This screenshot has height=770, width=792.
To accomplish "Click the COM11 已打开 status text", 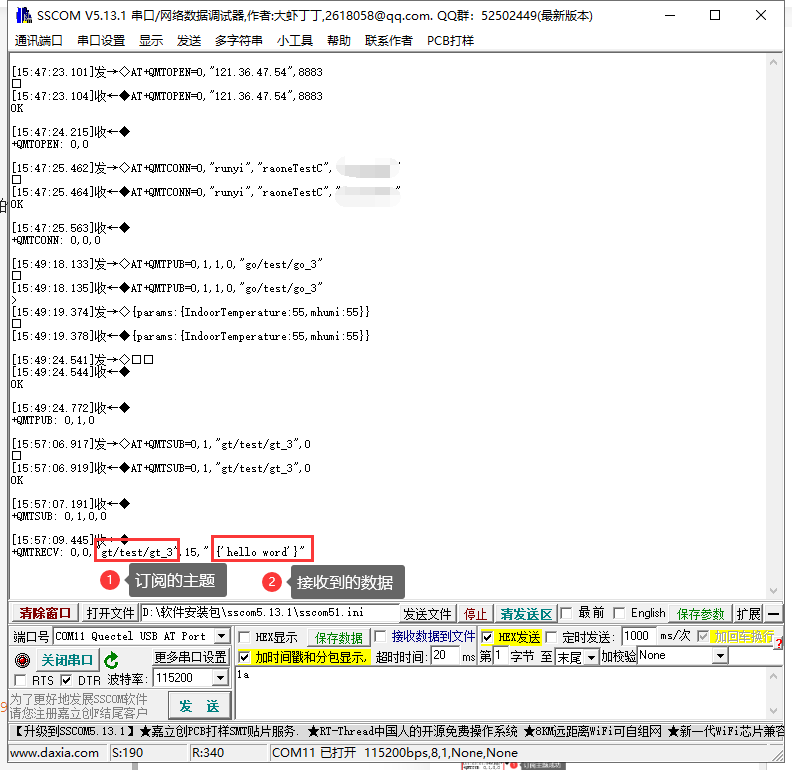I will (394, 753).
